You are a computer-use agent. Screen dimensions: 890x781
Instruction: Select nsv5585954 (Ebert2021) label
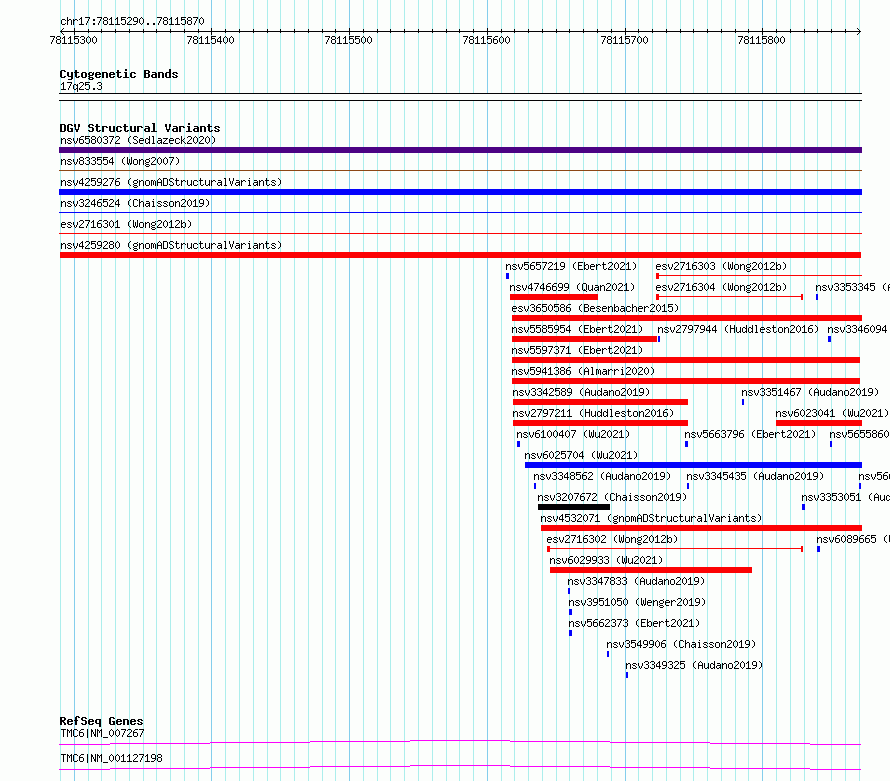(577, 329)
